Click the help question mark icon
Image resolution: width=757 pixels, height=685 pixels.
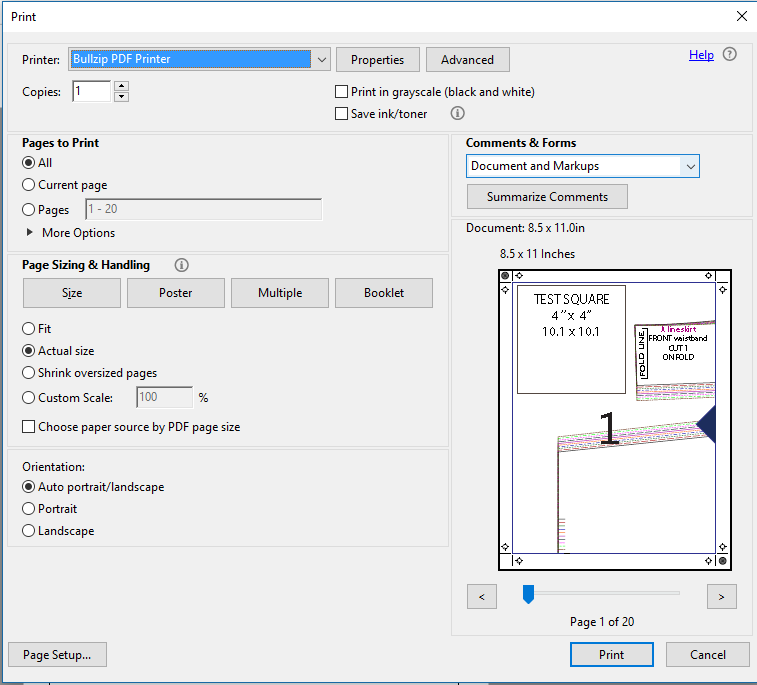click(729, 54)
